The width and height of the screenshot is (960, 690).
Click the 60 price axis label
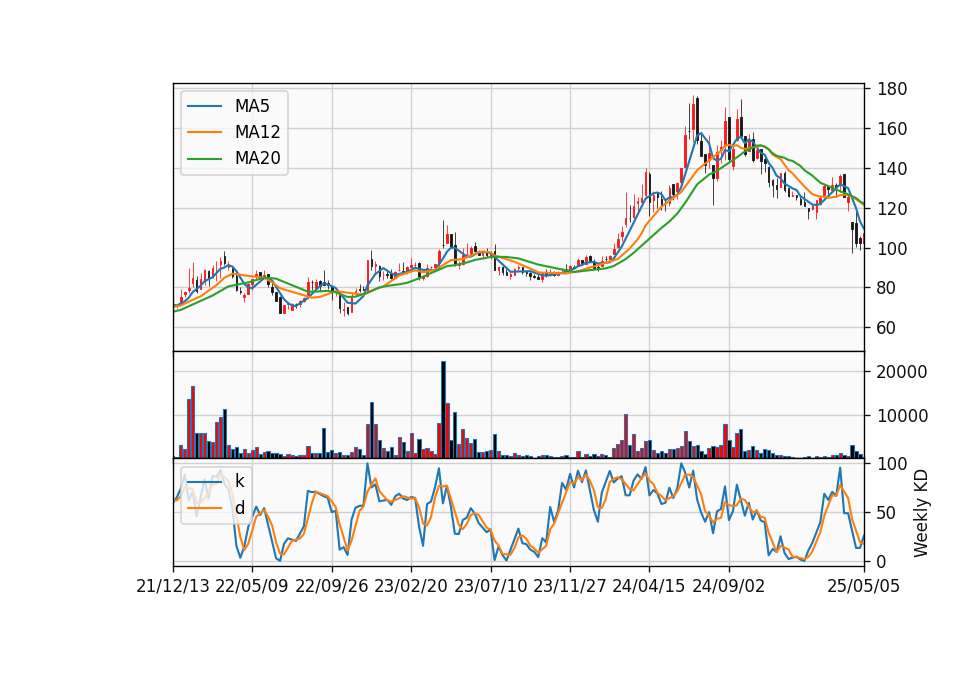coord(887,328)
